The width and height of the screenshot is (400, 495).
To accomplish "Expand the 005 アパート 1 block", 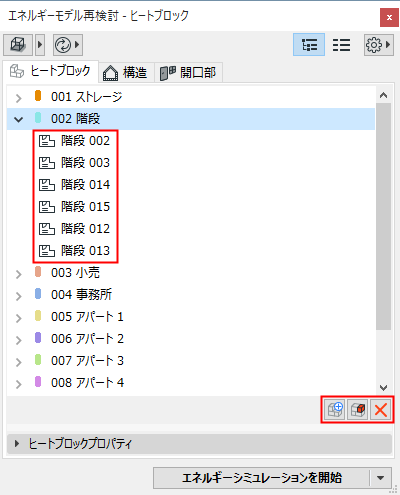I will point(19,318).
